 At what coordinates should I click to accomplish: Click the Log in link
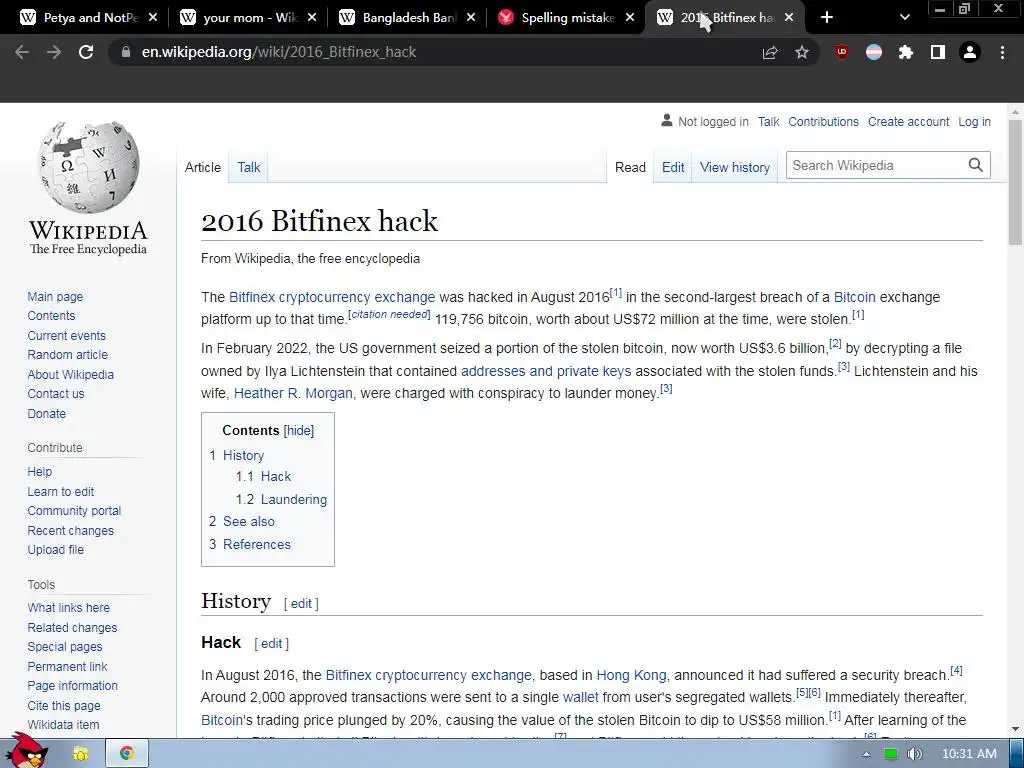974,121
